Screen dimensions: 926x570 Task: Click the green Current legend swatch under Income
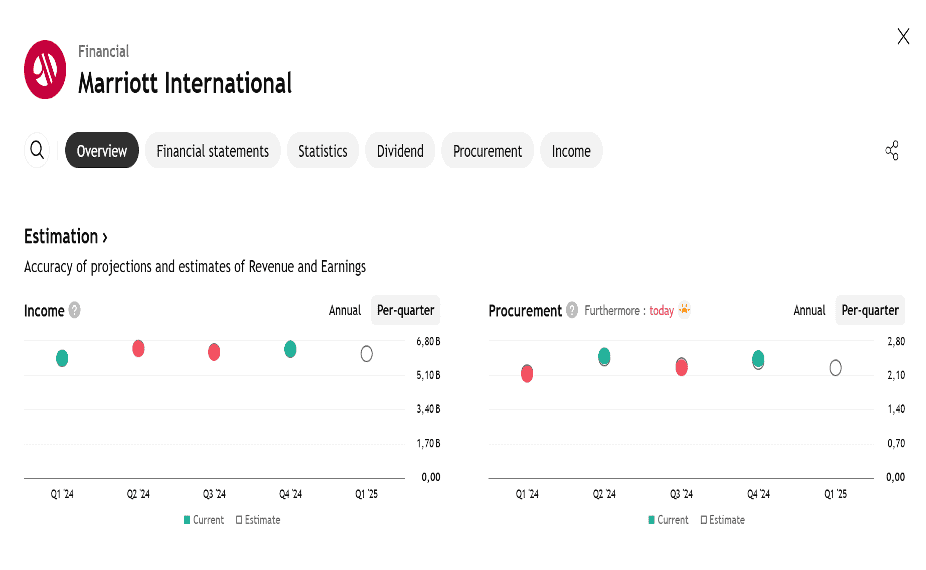click(x=187, y=520)
